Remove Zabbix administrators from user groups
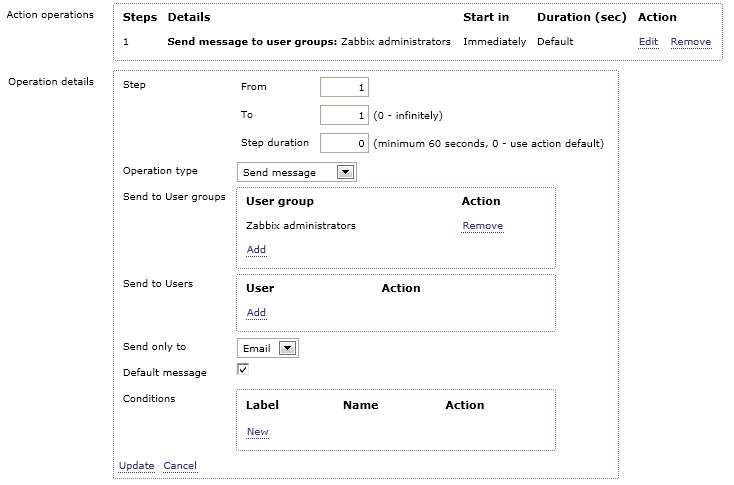Screen dimensions: 734x485 tap(482, 226)
